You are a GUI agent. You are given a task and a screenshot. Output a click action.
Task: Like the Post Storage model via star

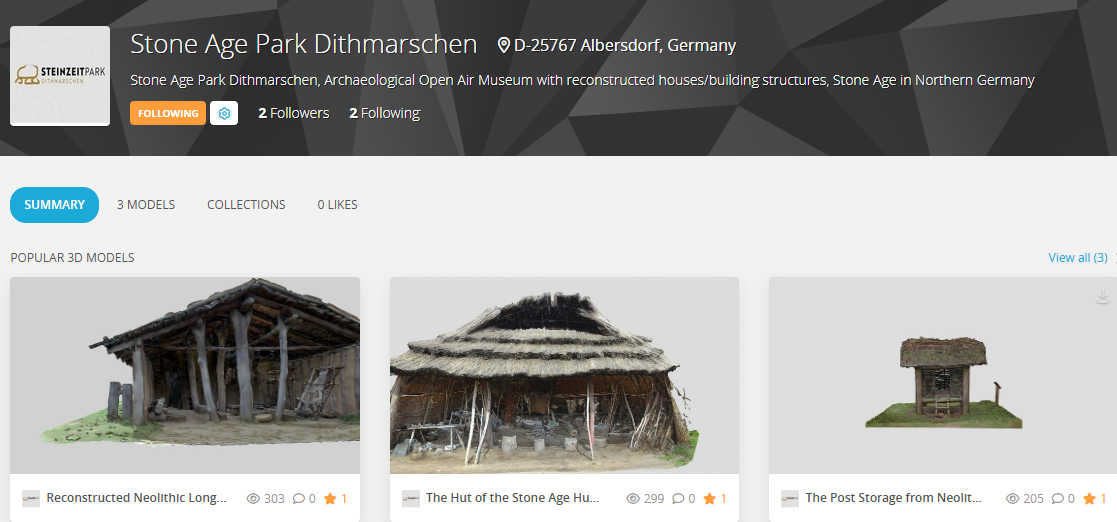pos(1089,498)
